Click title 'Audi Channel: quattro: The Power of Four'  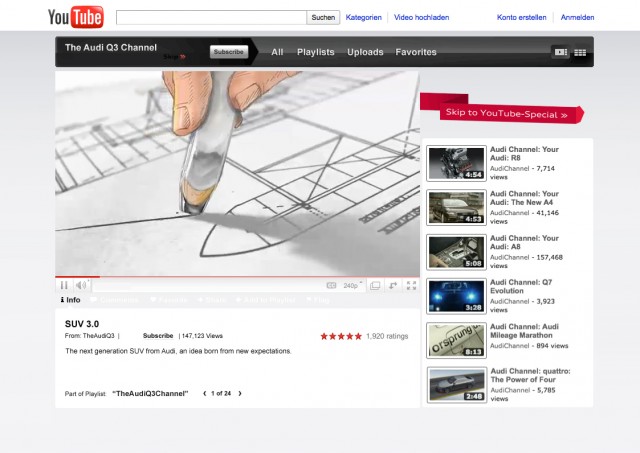click(x=530, y=375)
